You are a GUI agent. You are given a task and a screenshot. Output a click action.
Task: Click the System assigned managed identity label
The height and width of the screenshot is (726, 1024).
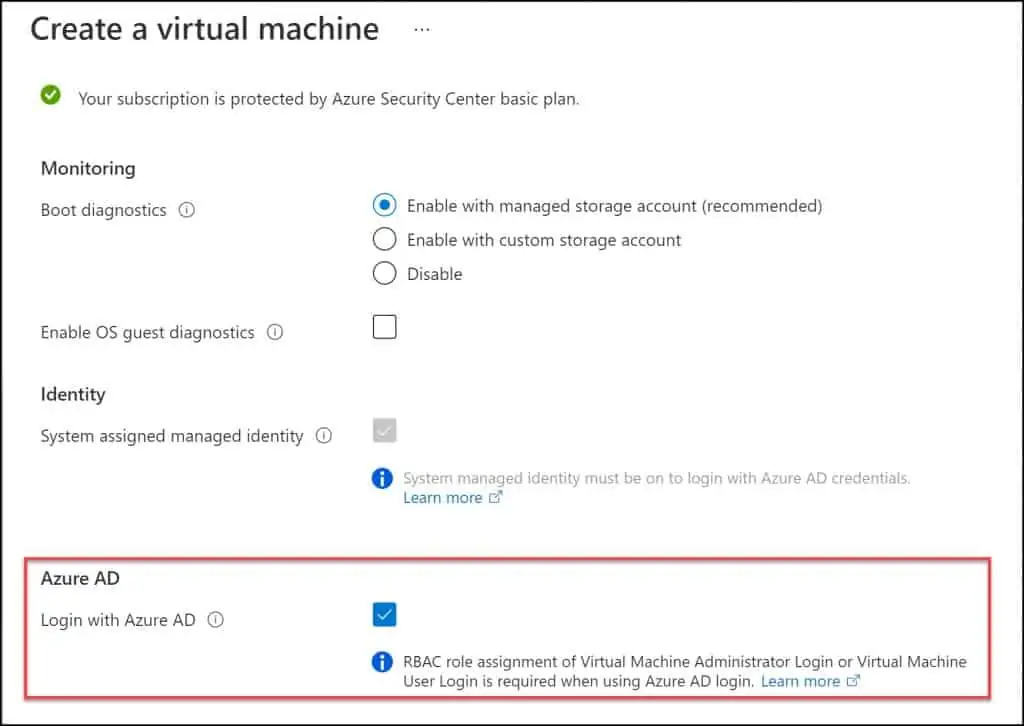pos(172,435)
